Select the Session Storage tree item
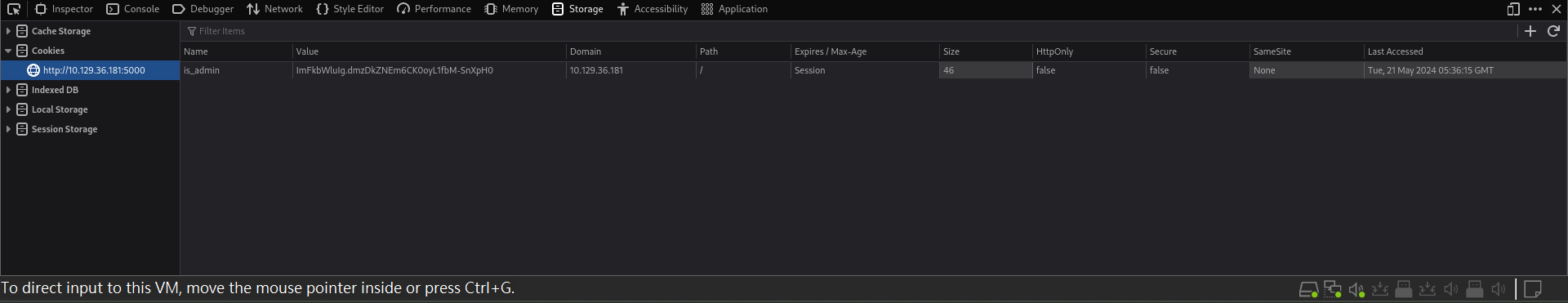1568x303 pixels. 90,129
